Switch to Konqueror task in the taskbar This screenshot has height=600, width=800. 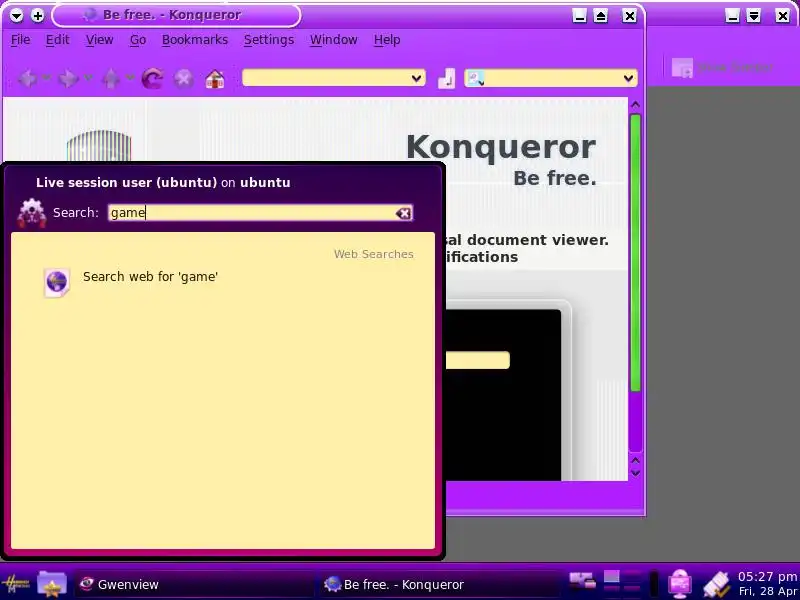pyautogui.click(x=439, y=584)
